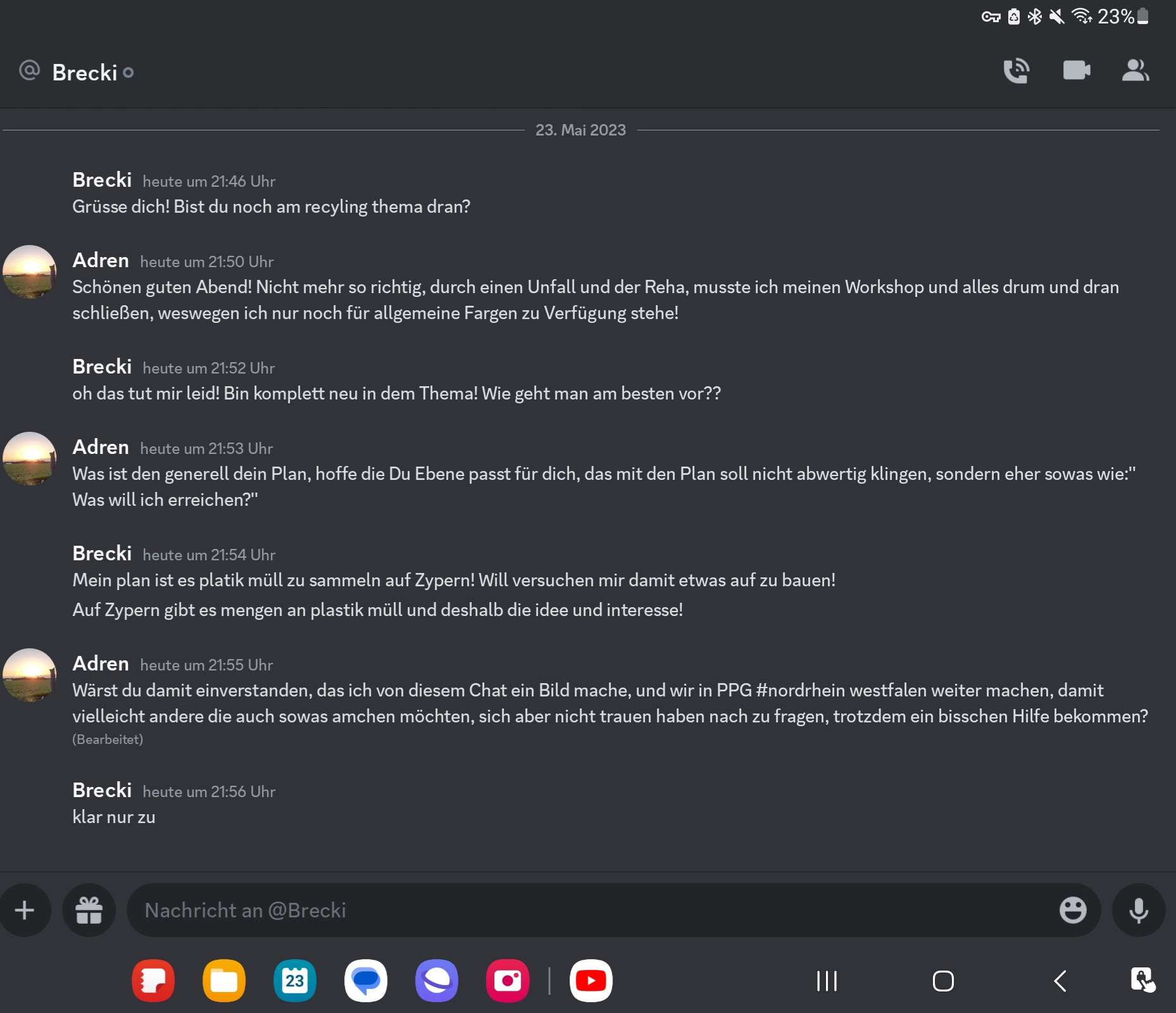
Task: Open the YouTube app from the dock
Action: [591, 981]
